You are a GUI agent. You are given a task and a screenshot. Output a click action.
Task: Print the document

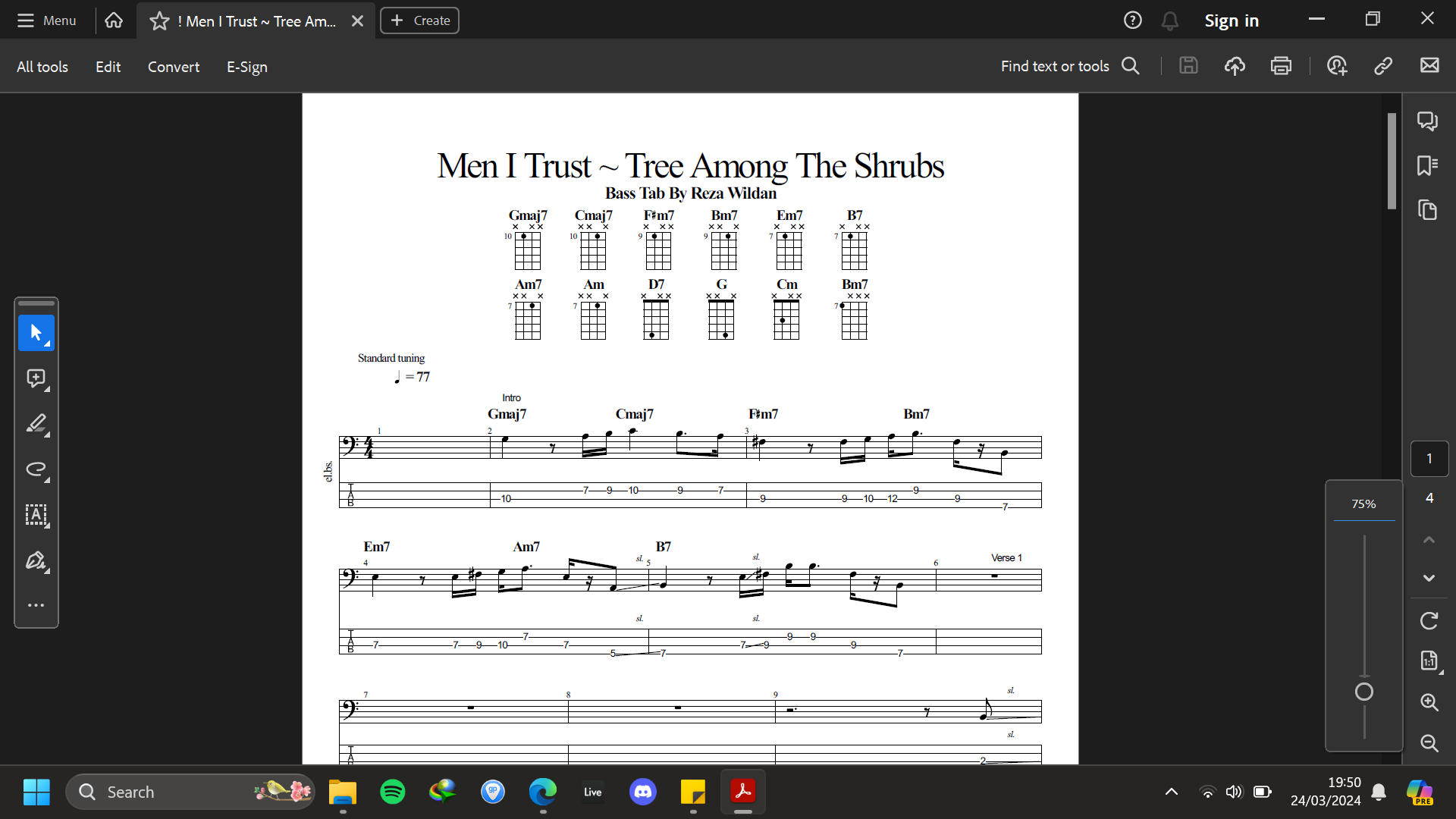click(x=1281, y=66)
